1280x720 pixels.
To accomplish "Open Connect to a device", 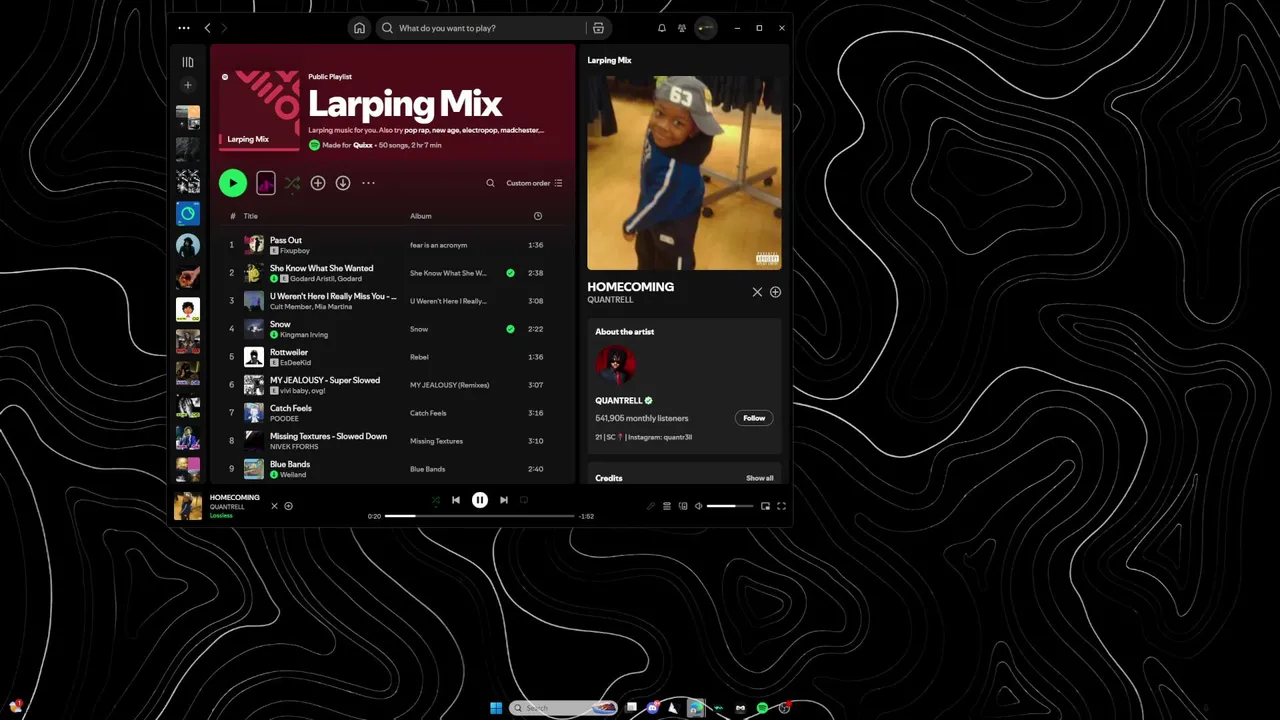I will click(683, 506).
